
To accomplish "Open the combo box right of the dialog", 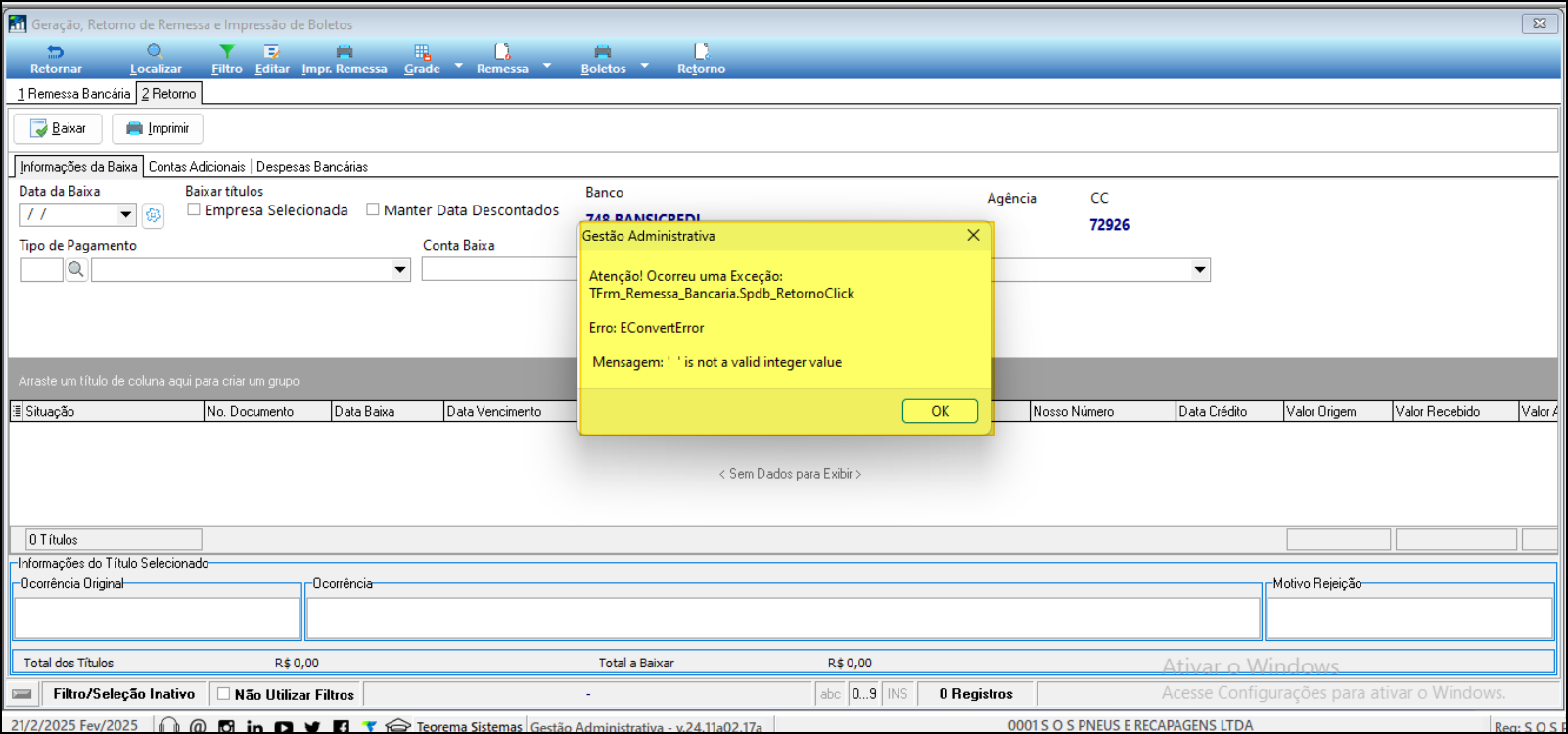I will (x=1200, y=270).
